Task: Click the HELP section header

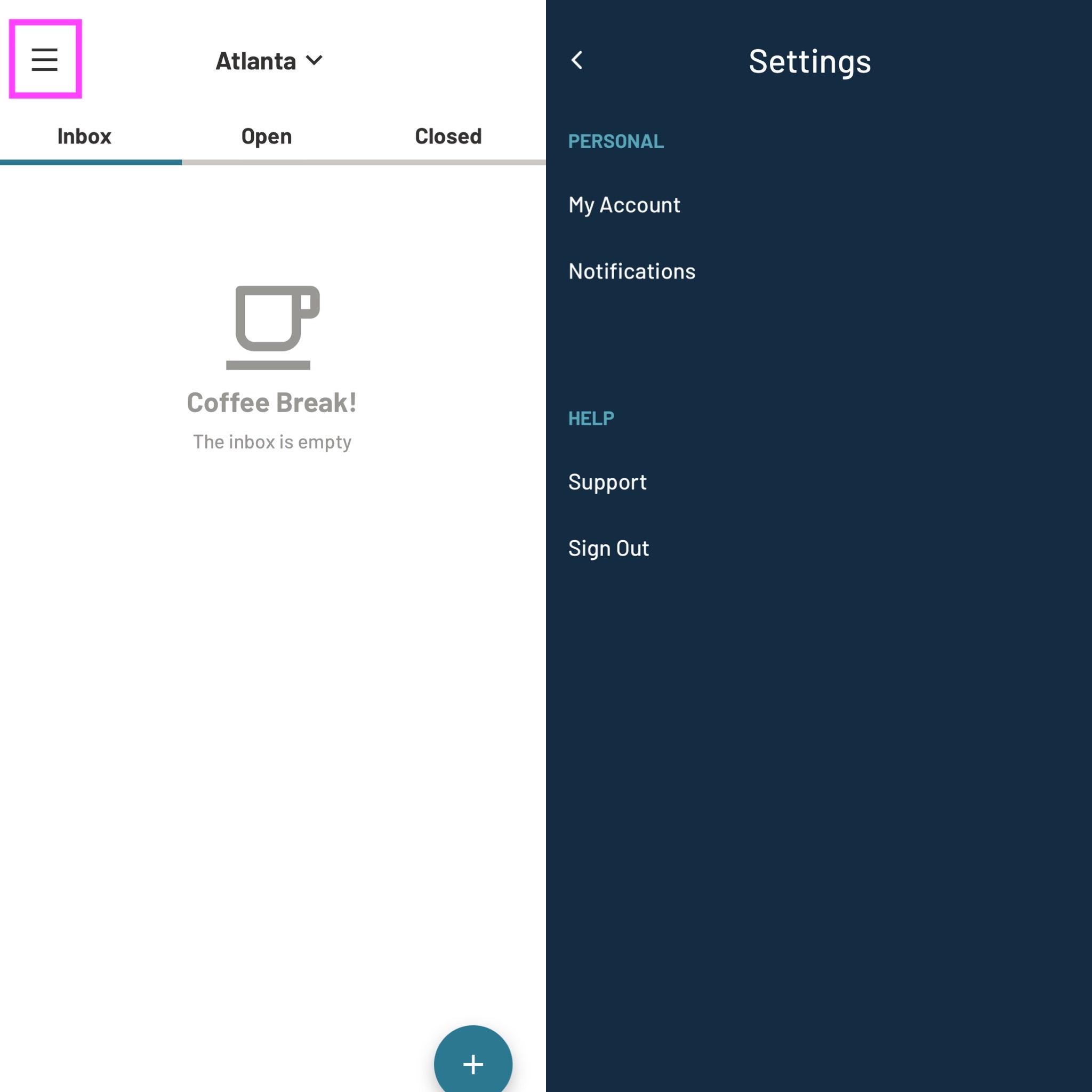Action: (591, 418)
